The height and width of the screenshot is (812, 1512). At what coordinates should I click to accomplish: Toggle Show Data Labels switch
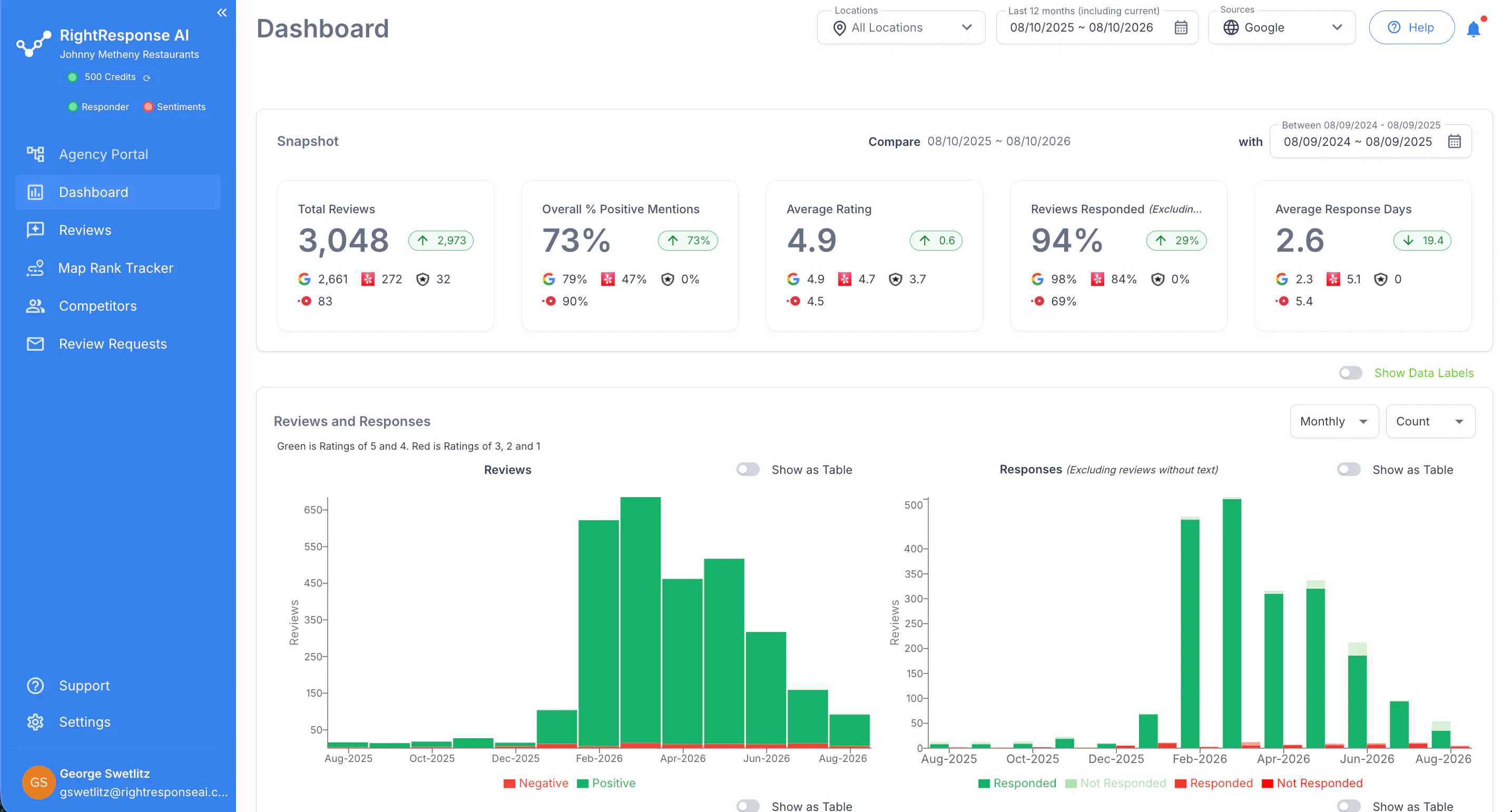pos(1350,372)
